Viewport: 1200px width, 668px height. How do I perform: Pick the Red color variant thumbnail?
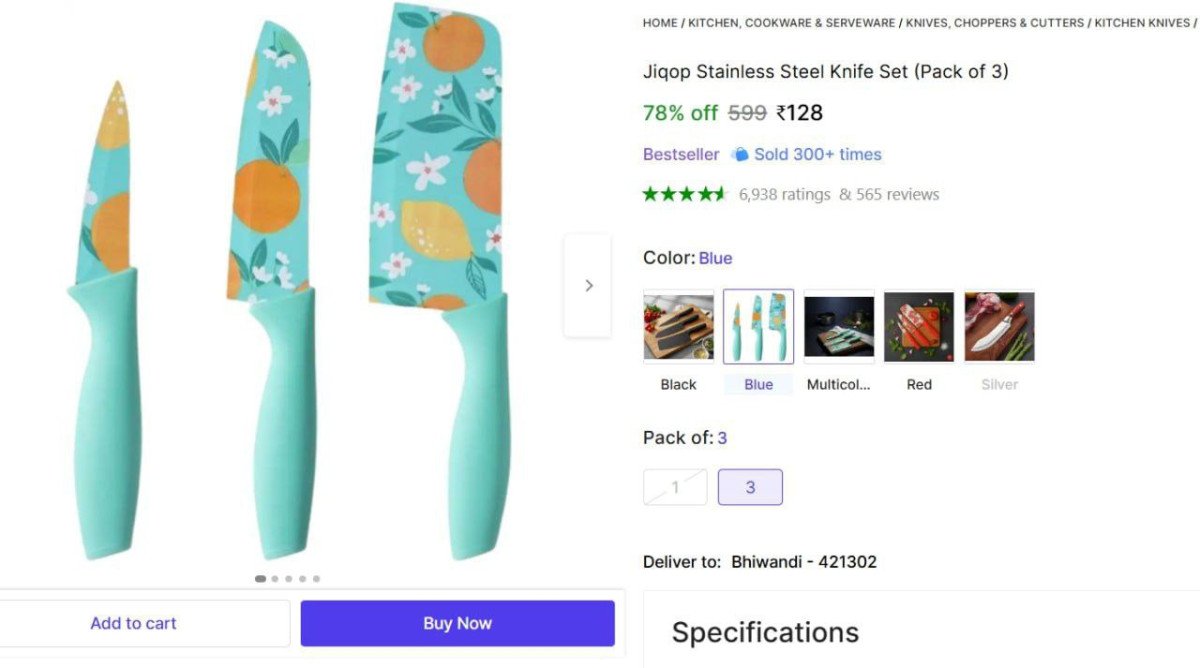coord(919,327)
